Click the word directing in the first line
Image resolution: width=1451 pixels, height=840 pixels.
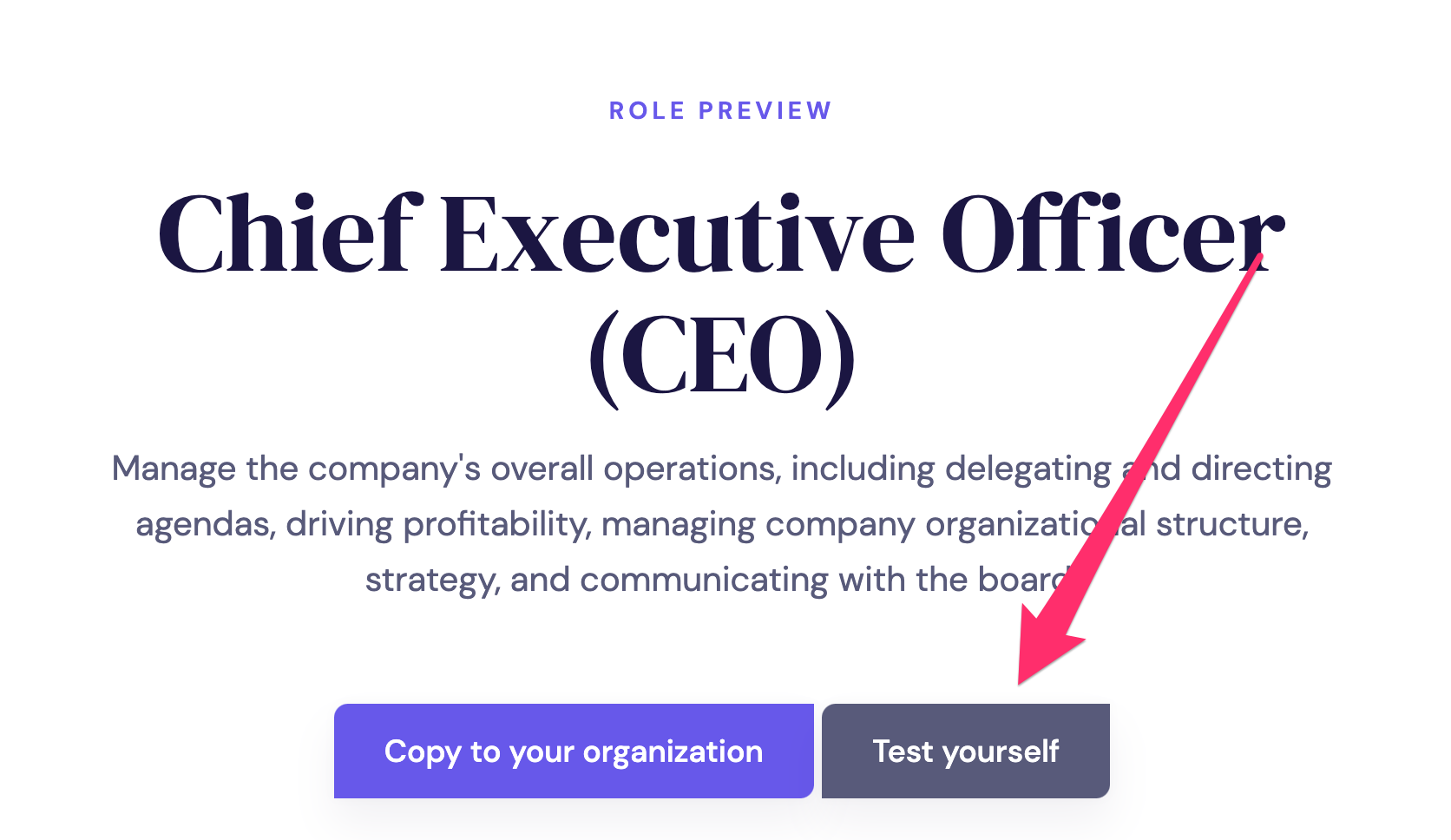1261,469
